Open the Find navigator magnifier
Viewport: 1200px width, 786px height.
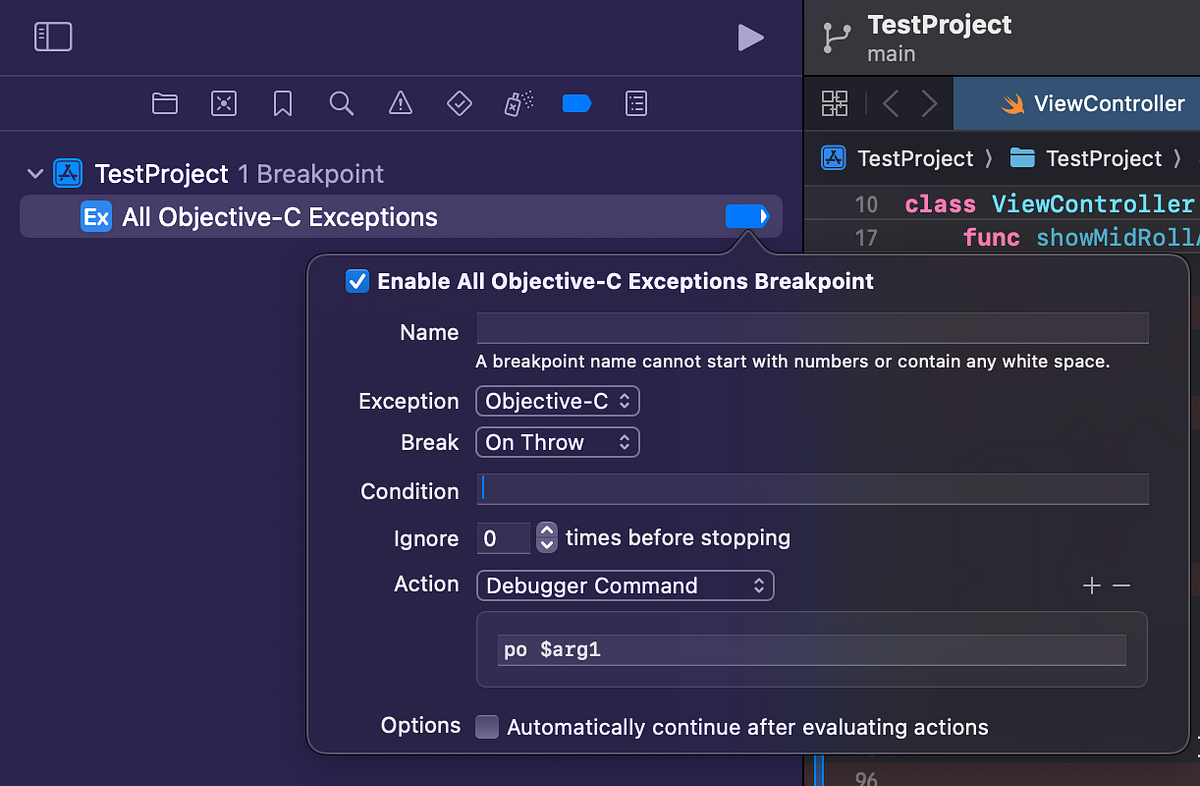coord(341,103)
